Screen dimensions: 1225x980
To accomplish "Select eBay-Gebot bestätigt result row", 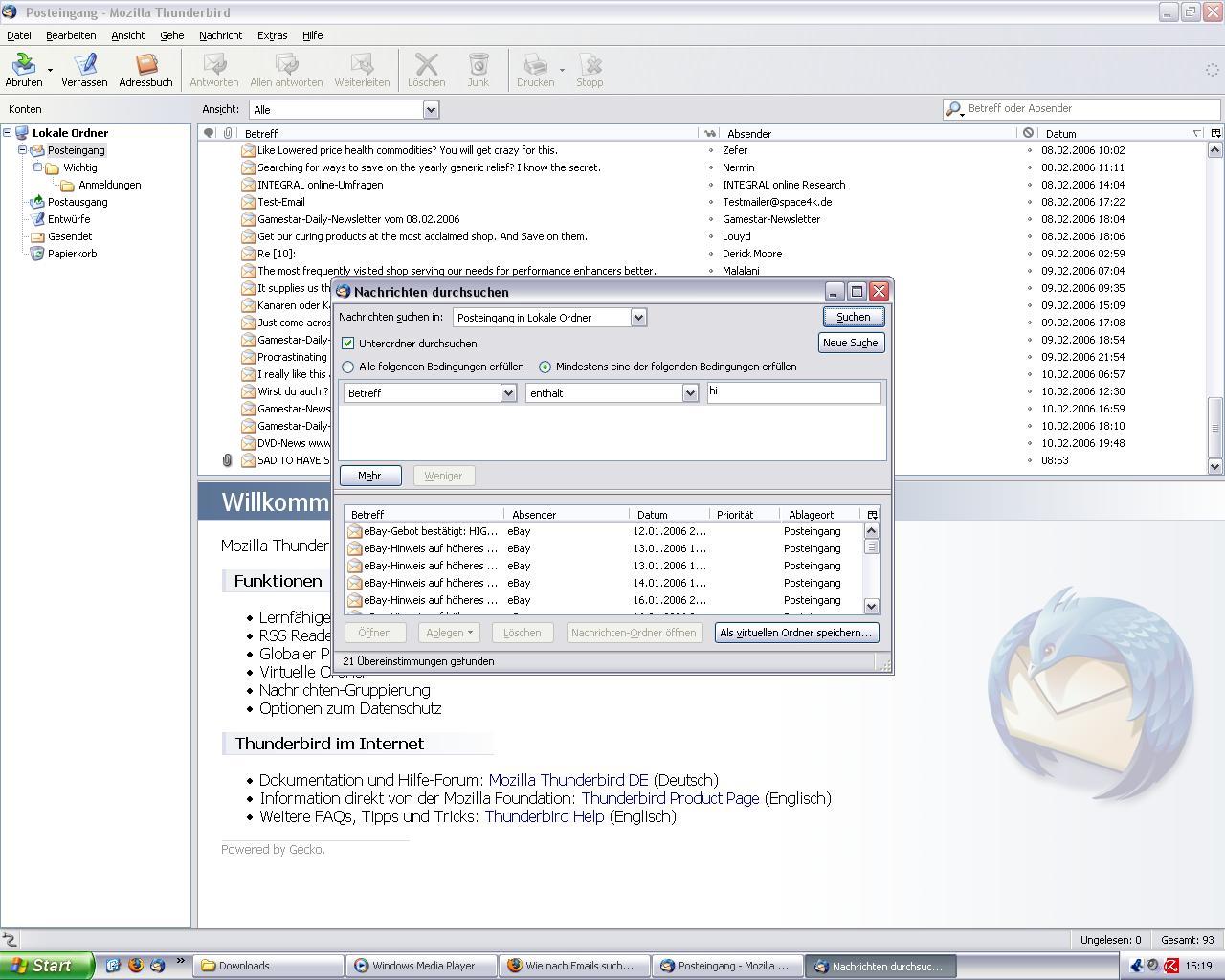I will coord(603,531).
